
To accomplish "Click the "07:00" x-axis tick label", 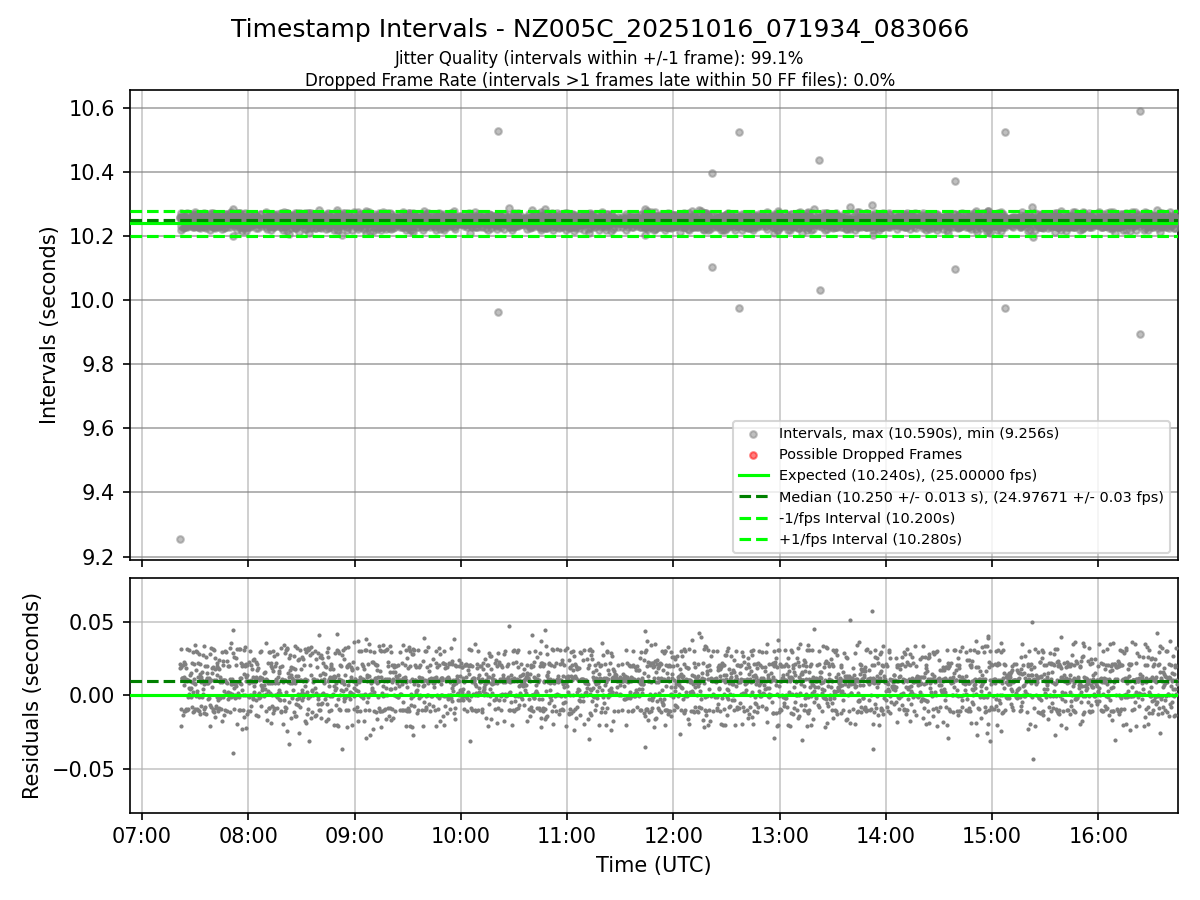I will (x=142, y=835).
